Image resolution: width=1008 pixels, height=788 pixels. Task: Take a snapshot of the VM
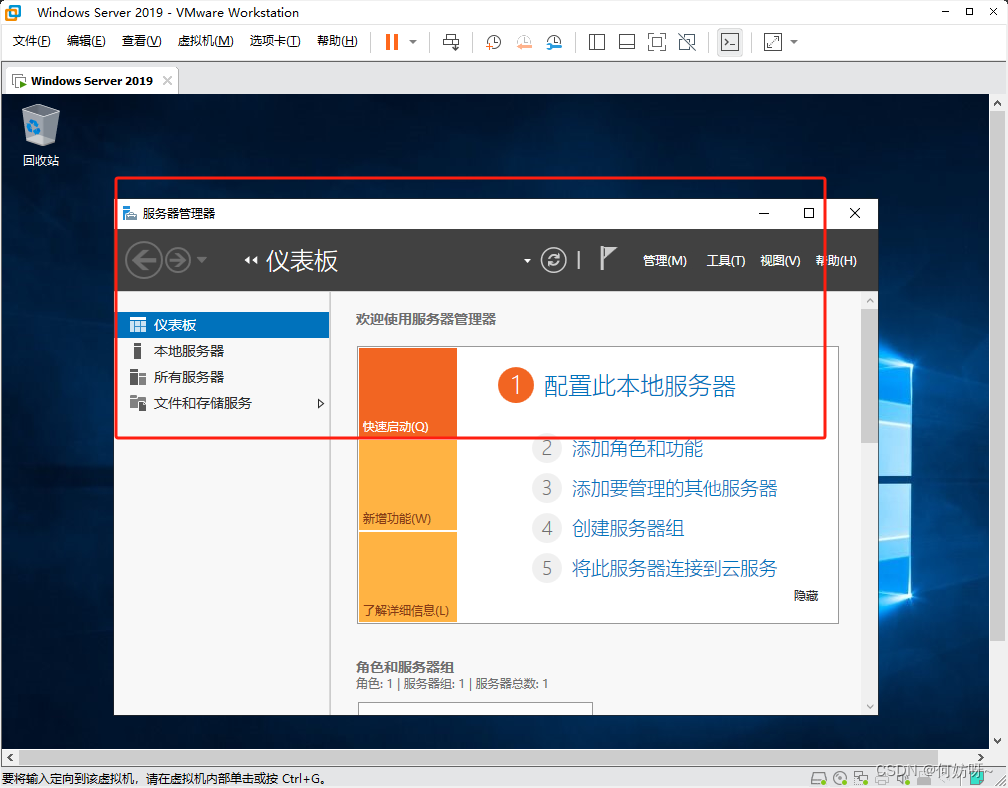coord(493,42)
